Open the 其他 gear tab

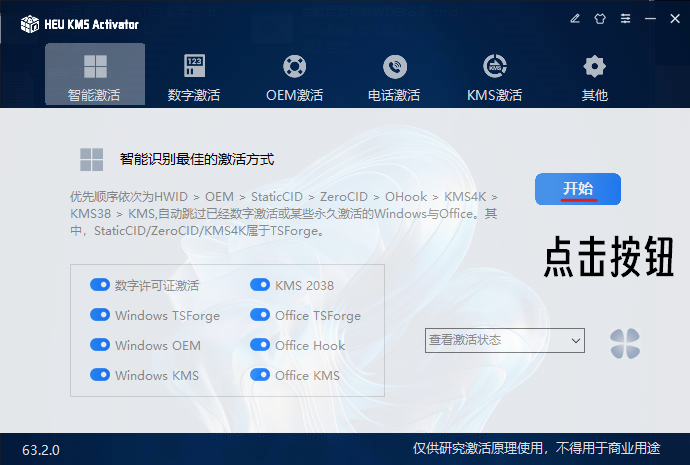point(594,77)
